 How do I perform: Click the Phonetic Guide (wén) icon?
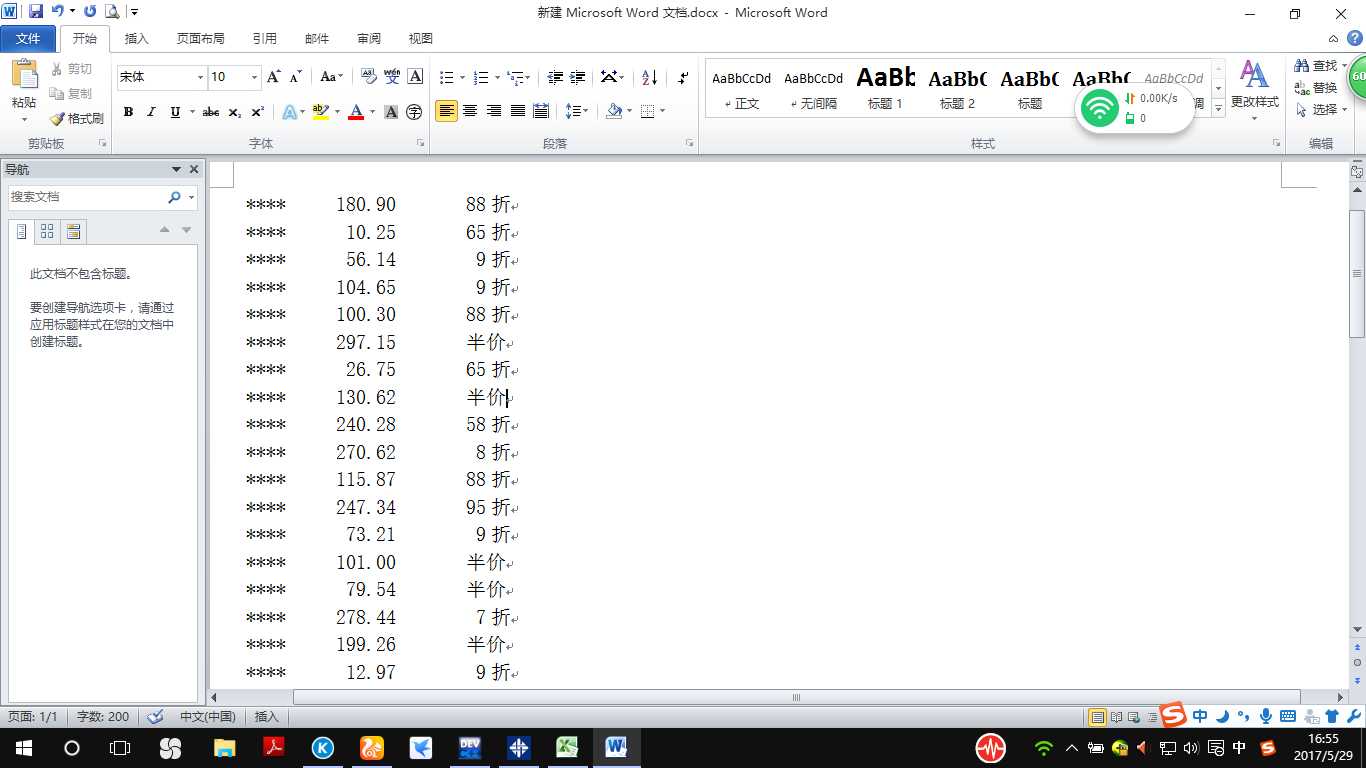point(392,77)
